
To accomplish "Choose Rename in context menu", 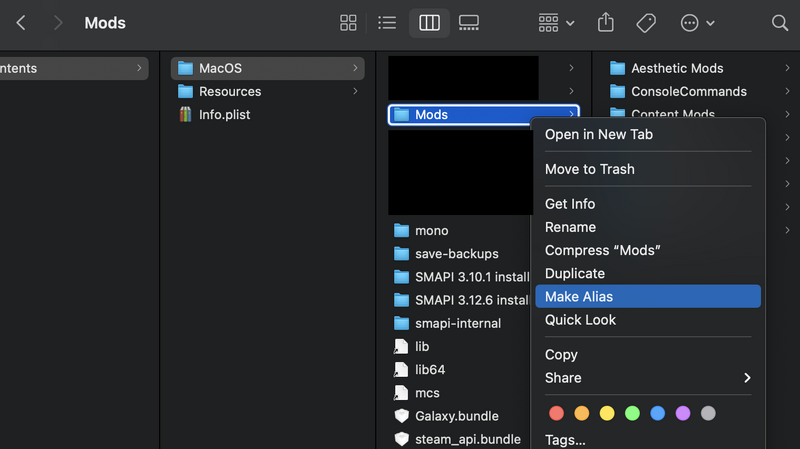I will click(x=648, y=227).
